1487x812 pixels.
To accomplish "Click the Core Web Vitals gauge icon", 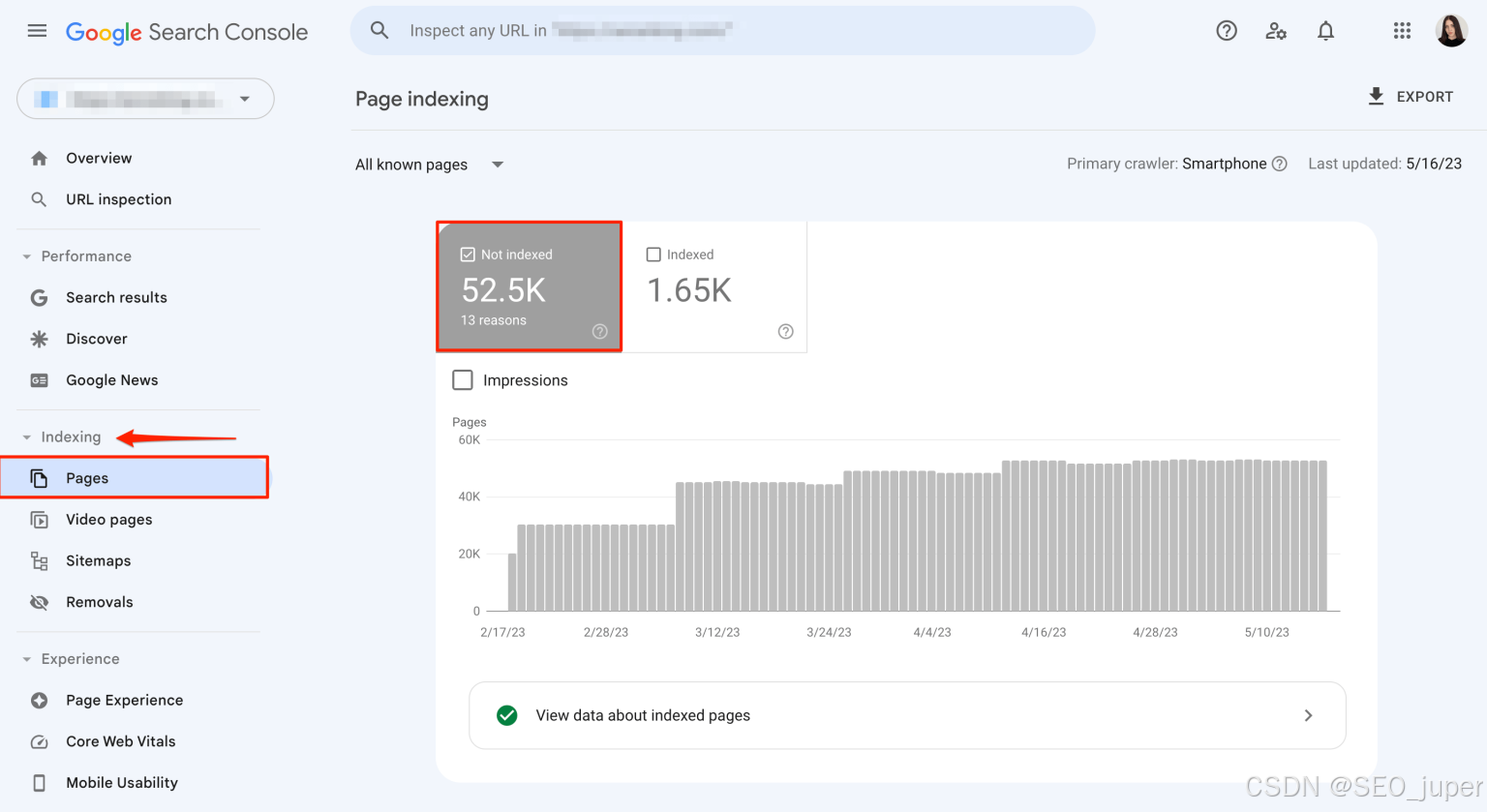I will pos(39,741).
